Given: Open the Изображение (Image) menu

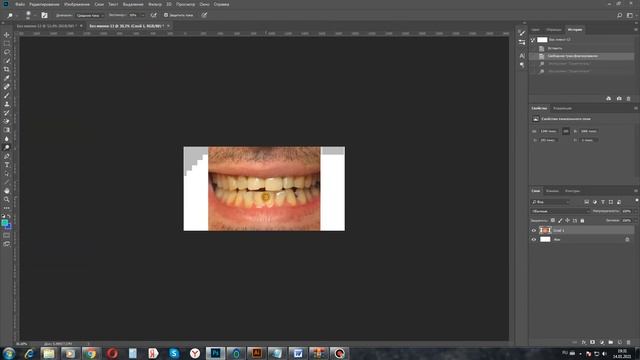Looking at the screenshot, I should point(77,4).
